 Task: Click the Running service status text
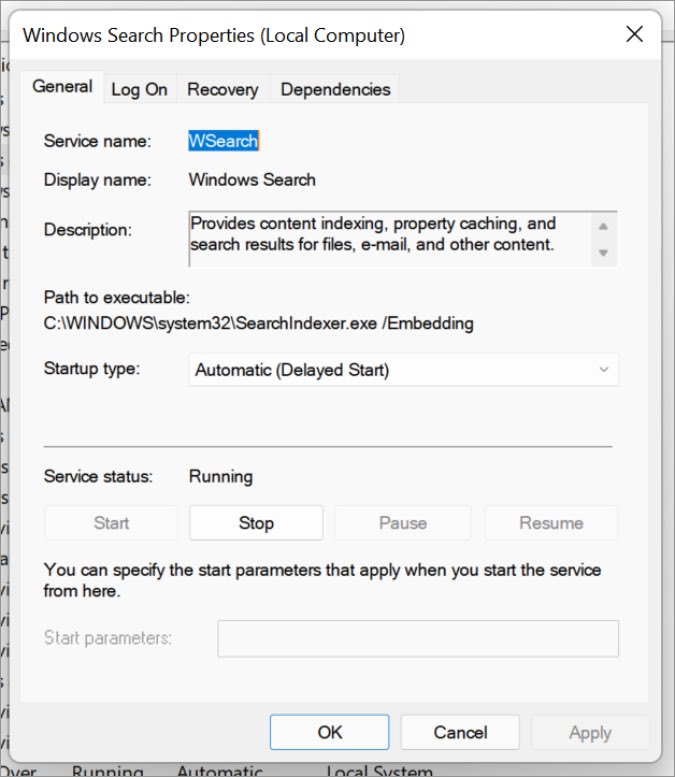coord(221,476)
